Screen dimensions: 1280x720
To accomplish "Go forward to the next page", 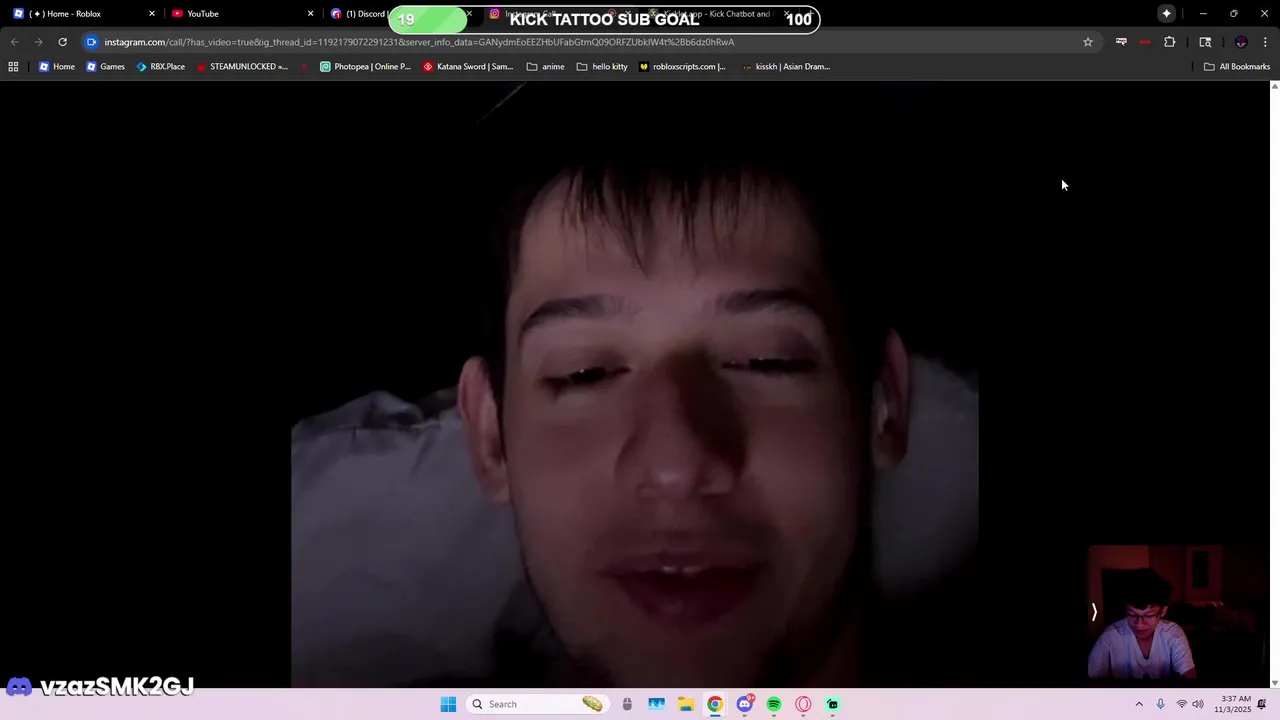I will pos(38,42).
